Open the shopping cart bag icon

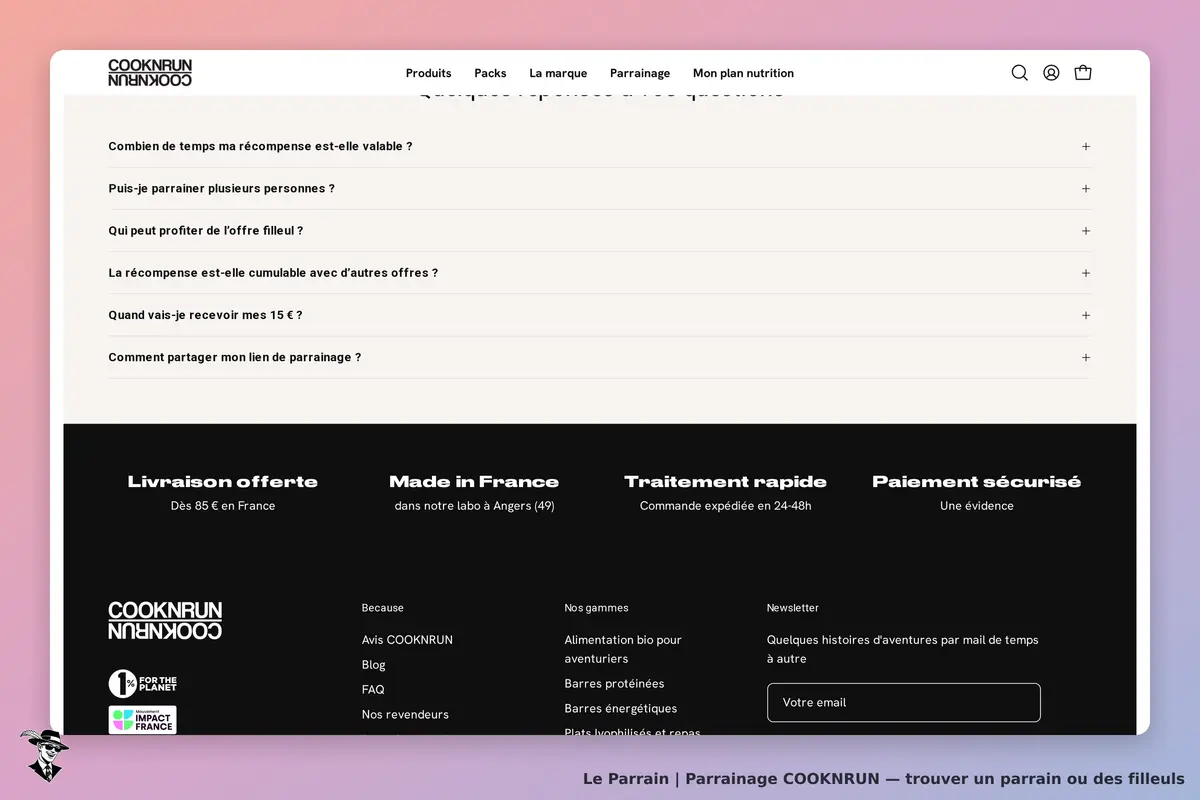[1083, 73]
